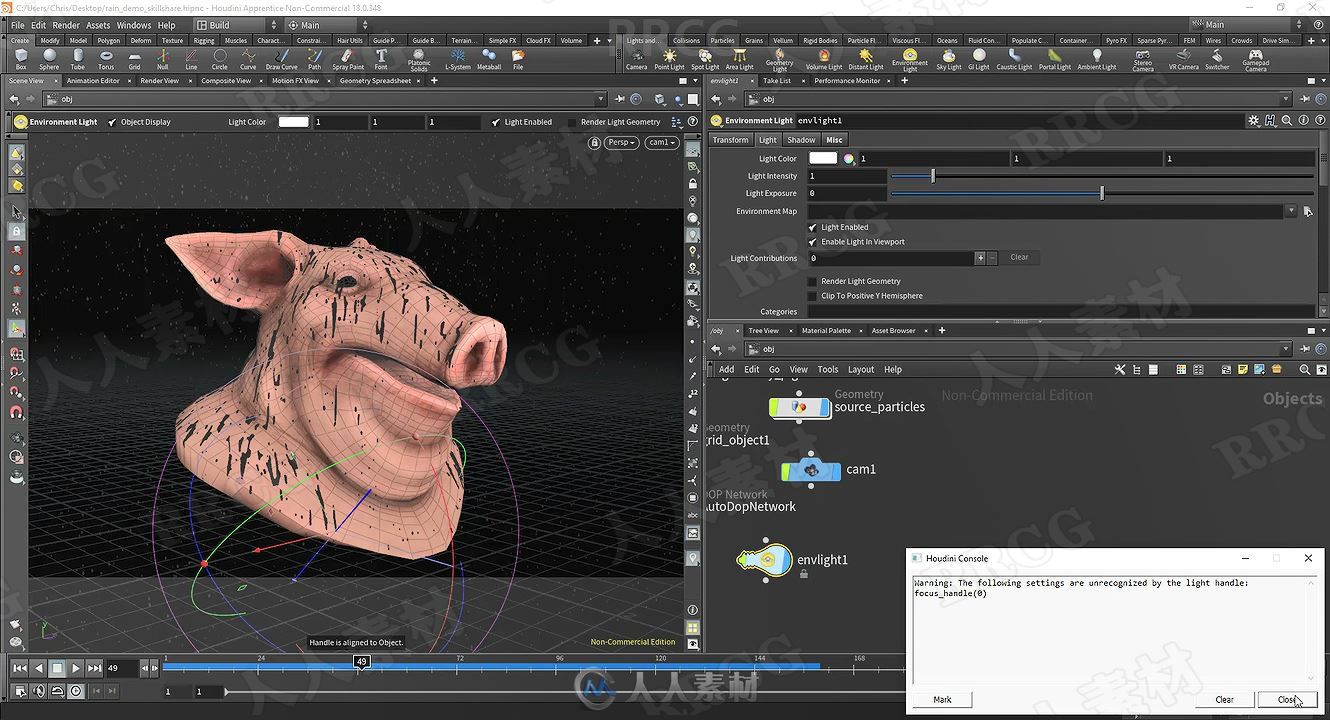
Task: Add a VR Camera
Action: [1183, 59]
